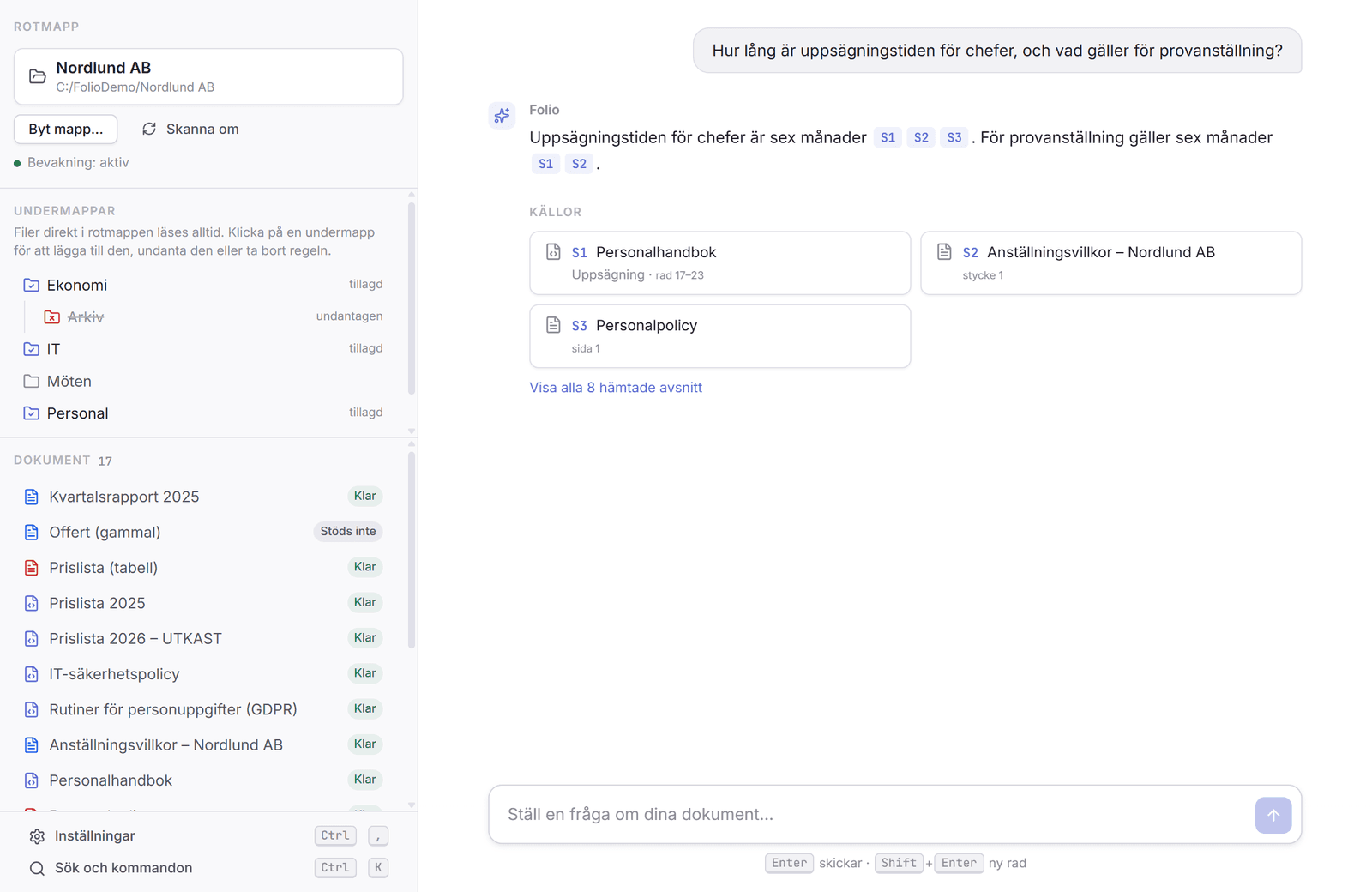
Task: Click the document list scrollbar
Action: click(x=412, y=549)
